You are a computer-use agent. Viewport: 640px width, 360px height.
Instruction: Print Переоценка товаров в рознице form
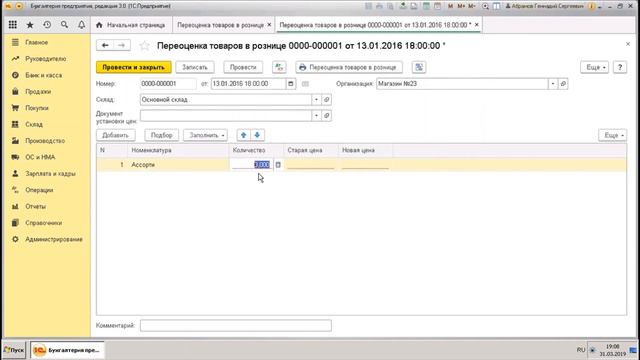pyautogui.click(x=349, y=67)
